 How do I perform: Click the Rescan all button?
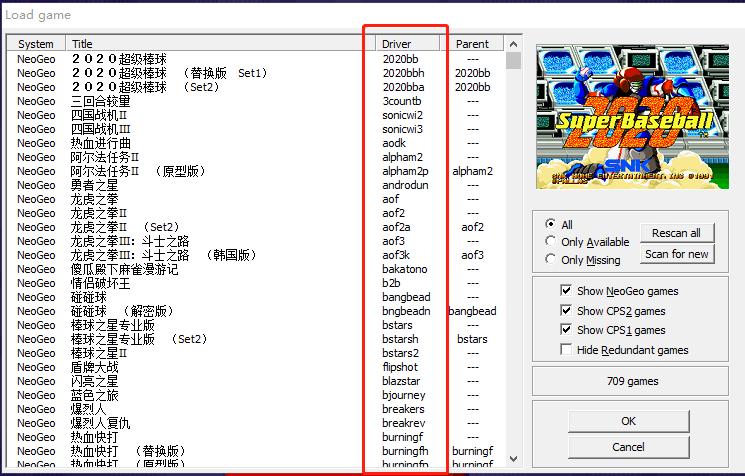(676, 233)
